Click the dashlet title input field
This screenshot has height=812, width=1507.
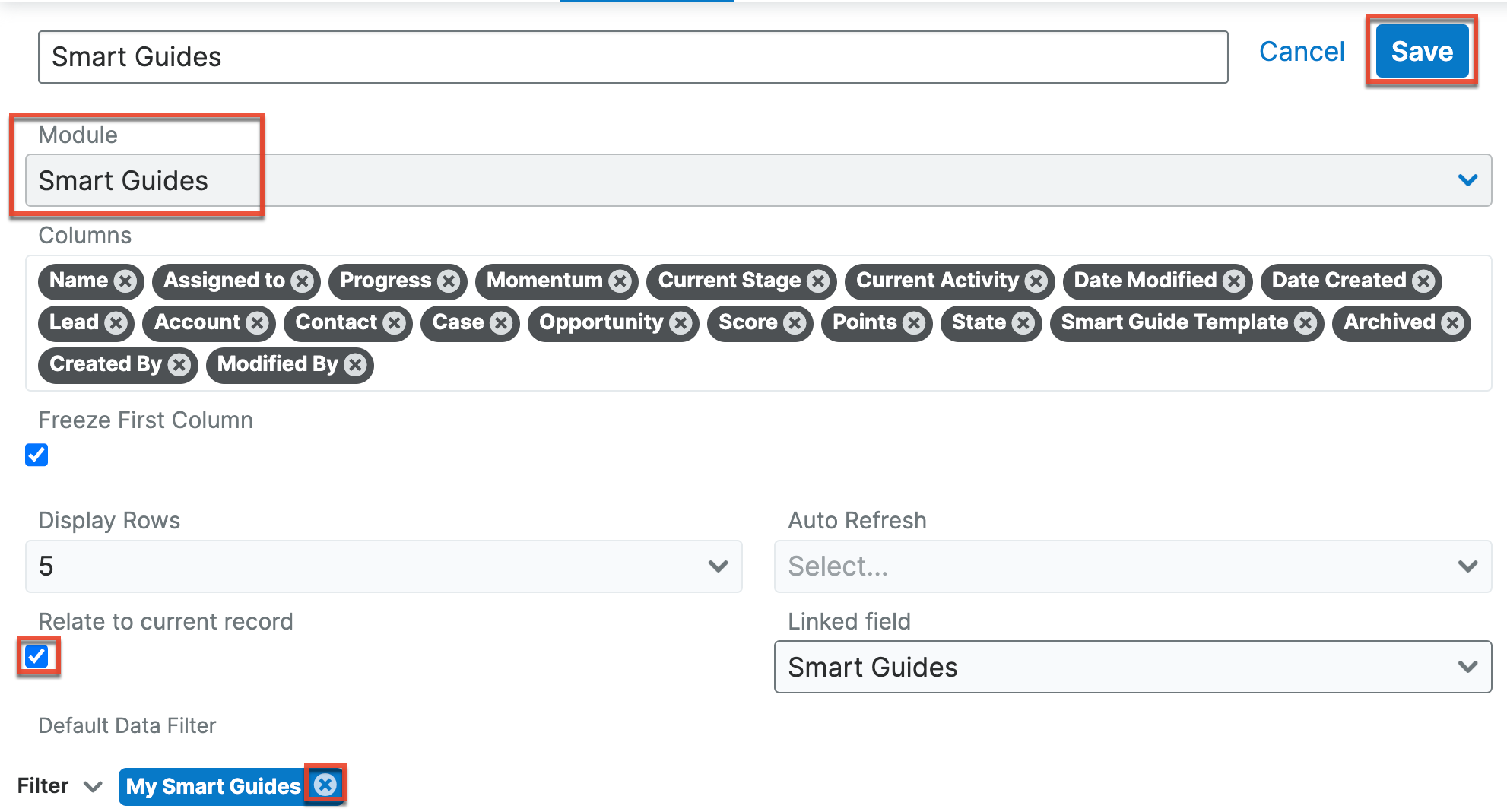pyautogui.click(x=633, y=57)
